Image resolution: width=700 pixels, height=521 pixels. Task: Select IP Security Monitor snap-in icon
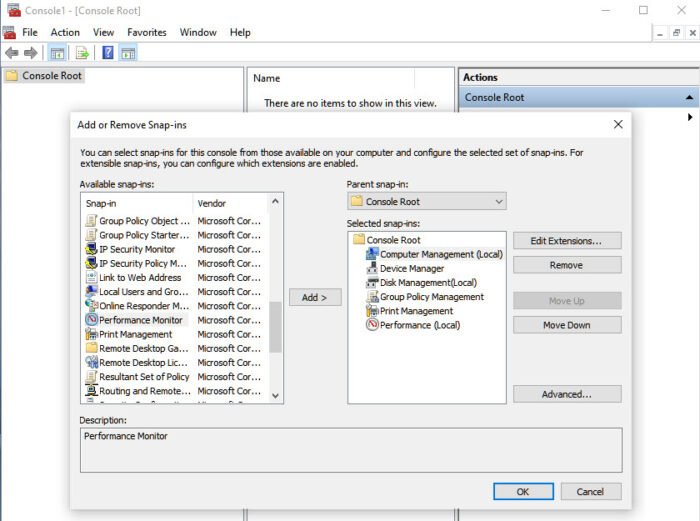pos(91,249)
